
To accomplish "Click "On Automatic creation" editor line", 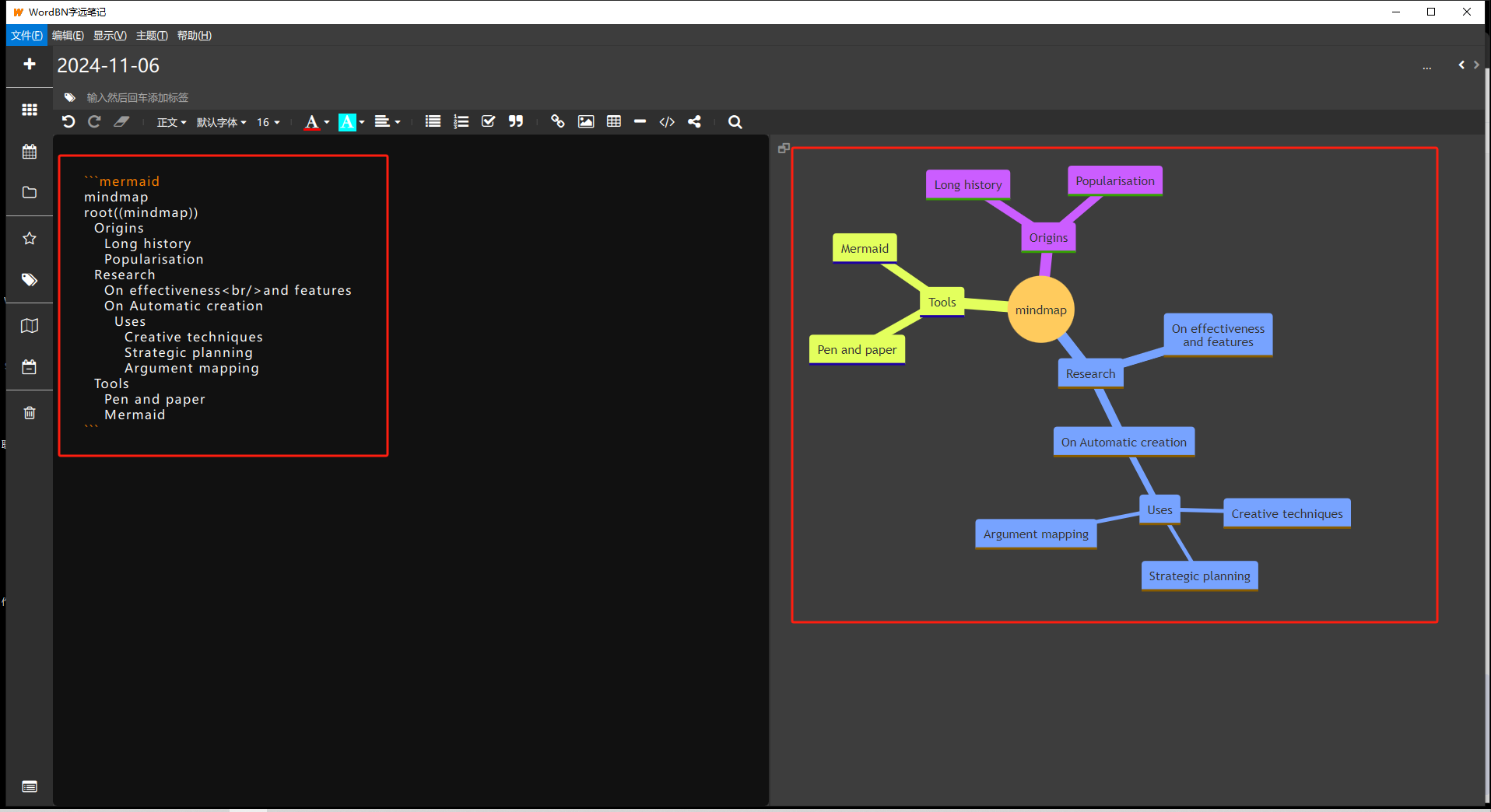I will (x=184, y=306).
